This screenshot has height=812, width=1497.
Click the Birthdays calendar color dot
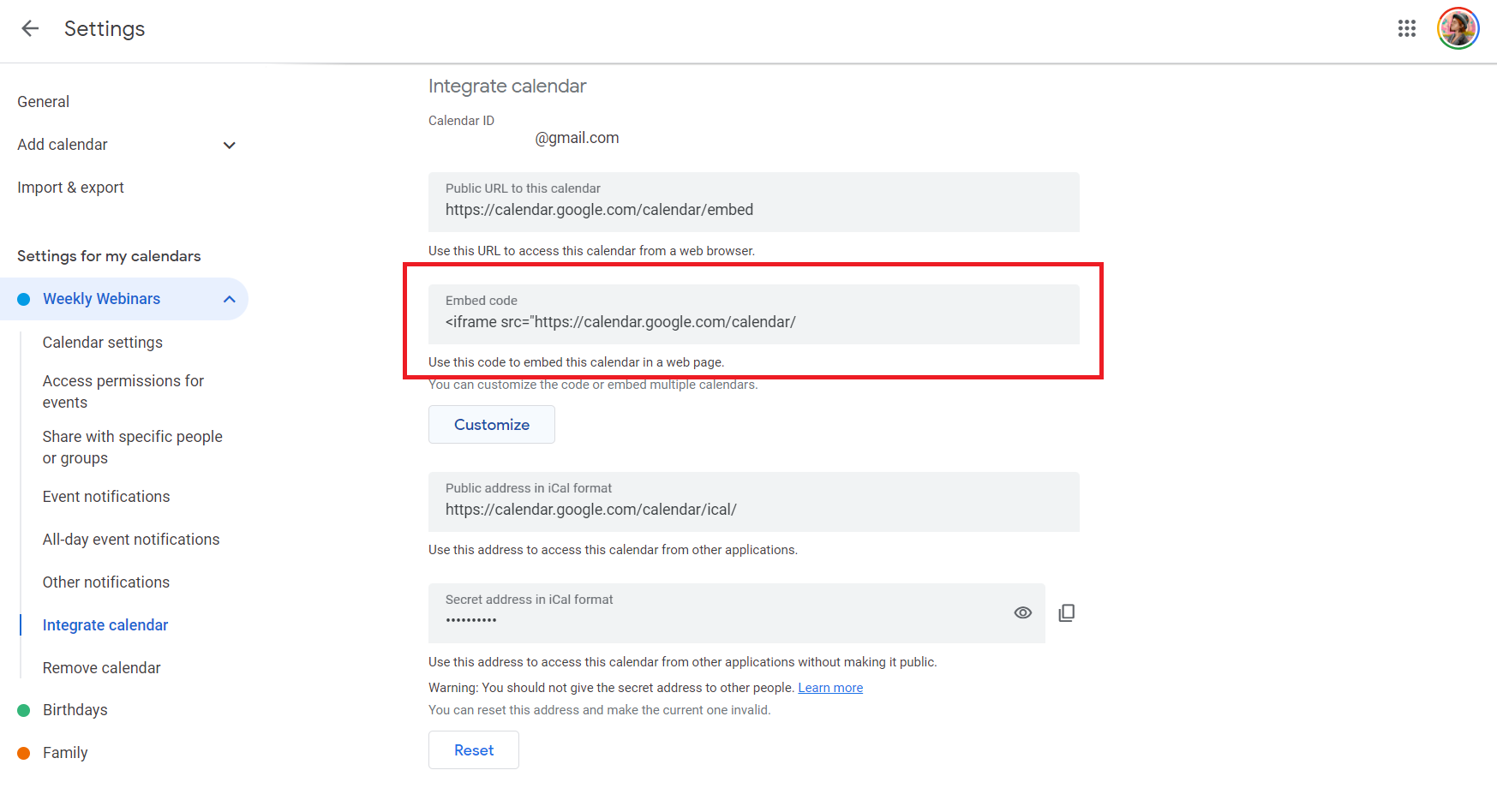tap(23, 709)
